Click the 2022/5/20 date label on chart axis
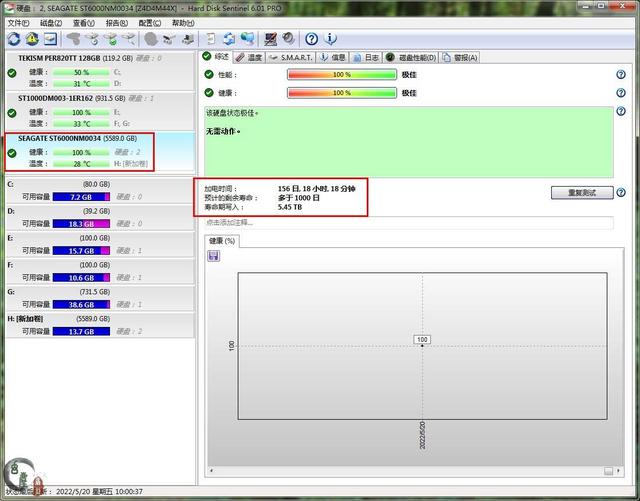The width and height of the screenshot is (640, 501). 422,436
